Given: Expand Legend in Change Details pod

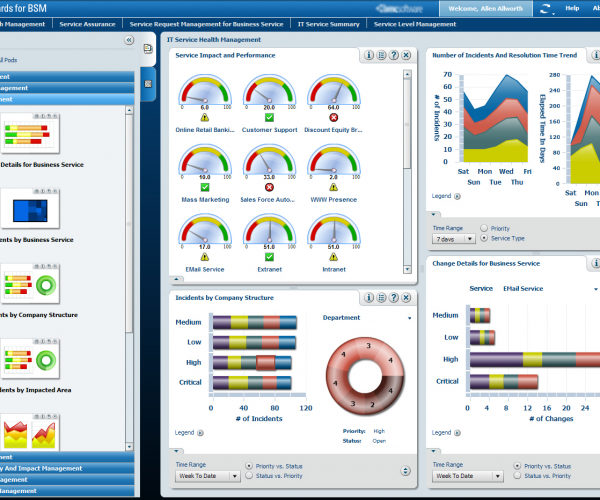Looking at the screenshot, I should click(457, 433).
